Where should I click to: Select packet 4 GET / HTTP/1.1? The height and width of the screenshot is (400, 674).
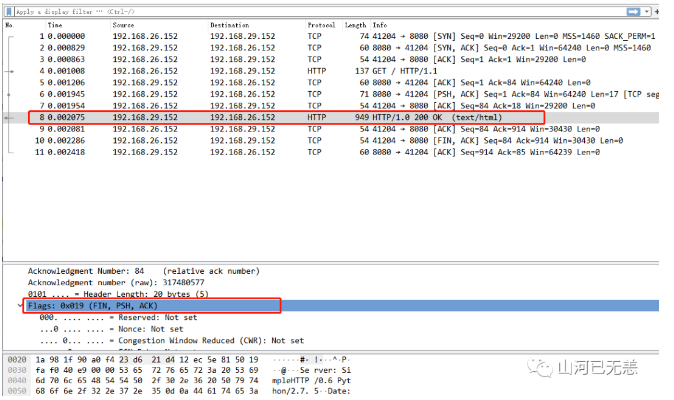pos(331,71)
